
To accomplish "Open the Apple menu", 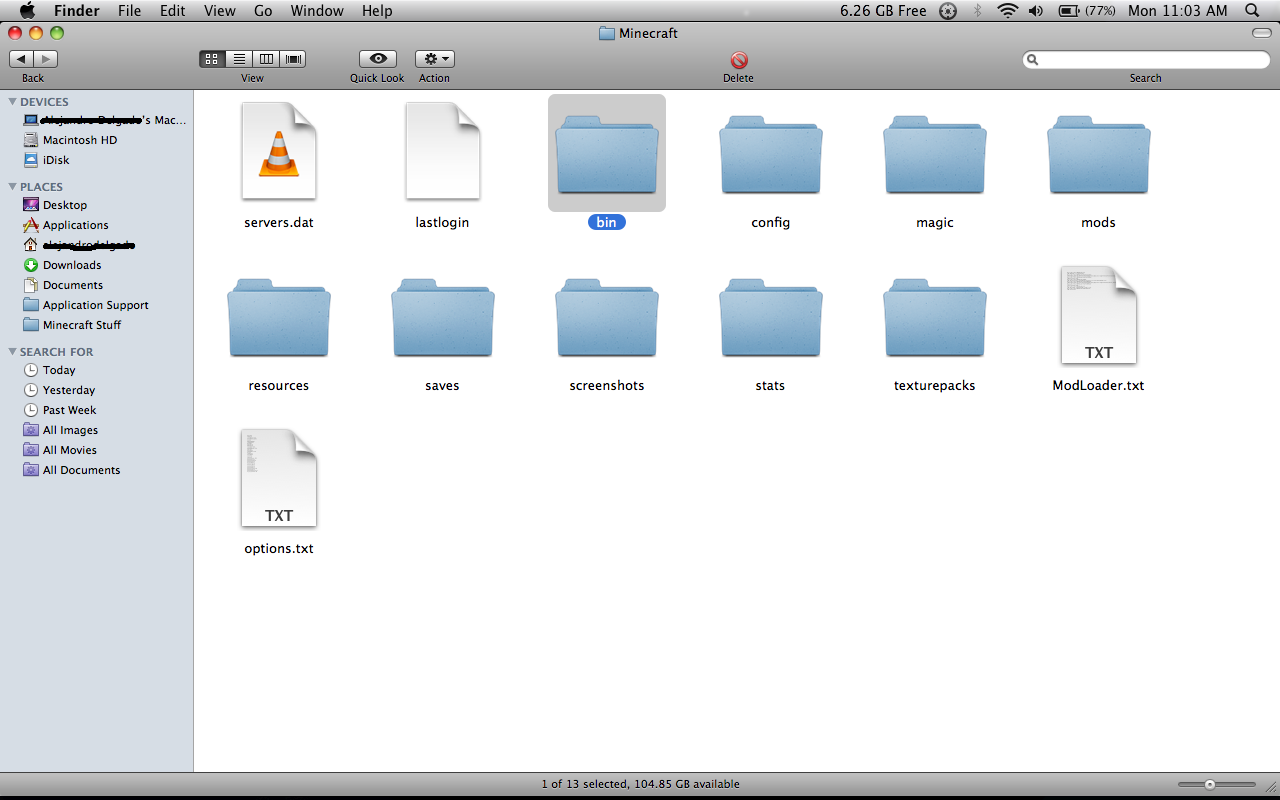I will (27, 11).
